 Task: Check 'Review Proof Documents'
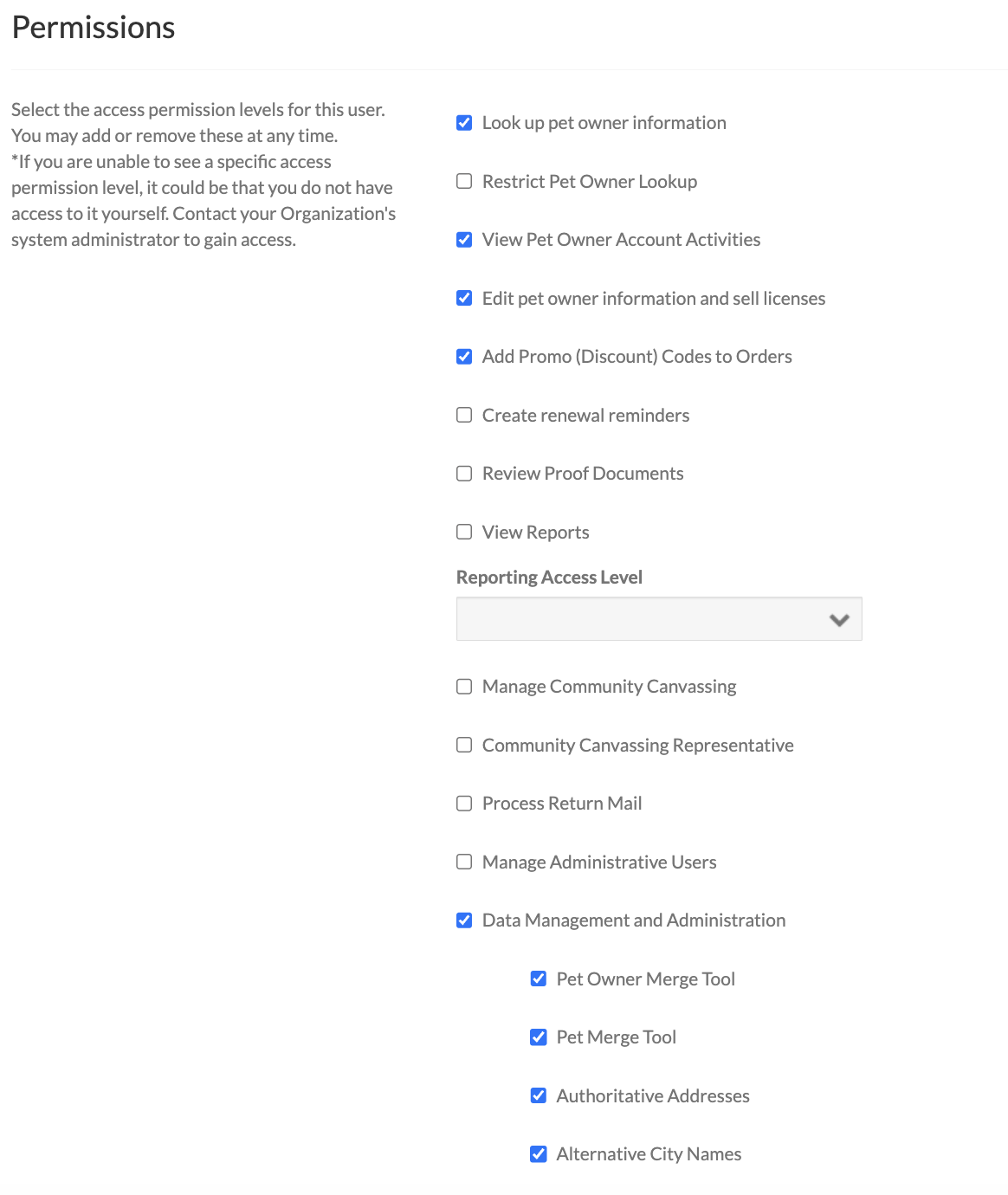coord(463,473)
